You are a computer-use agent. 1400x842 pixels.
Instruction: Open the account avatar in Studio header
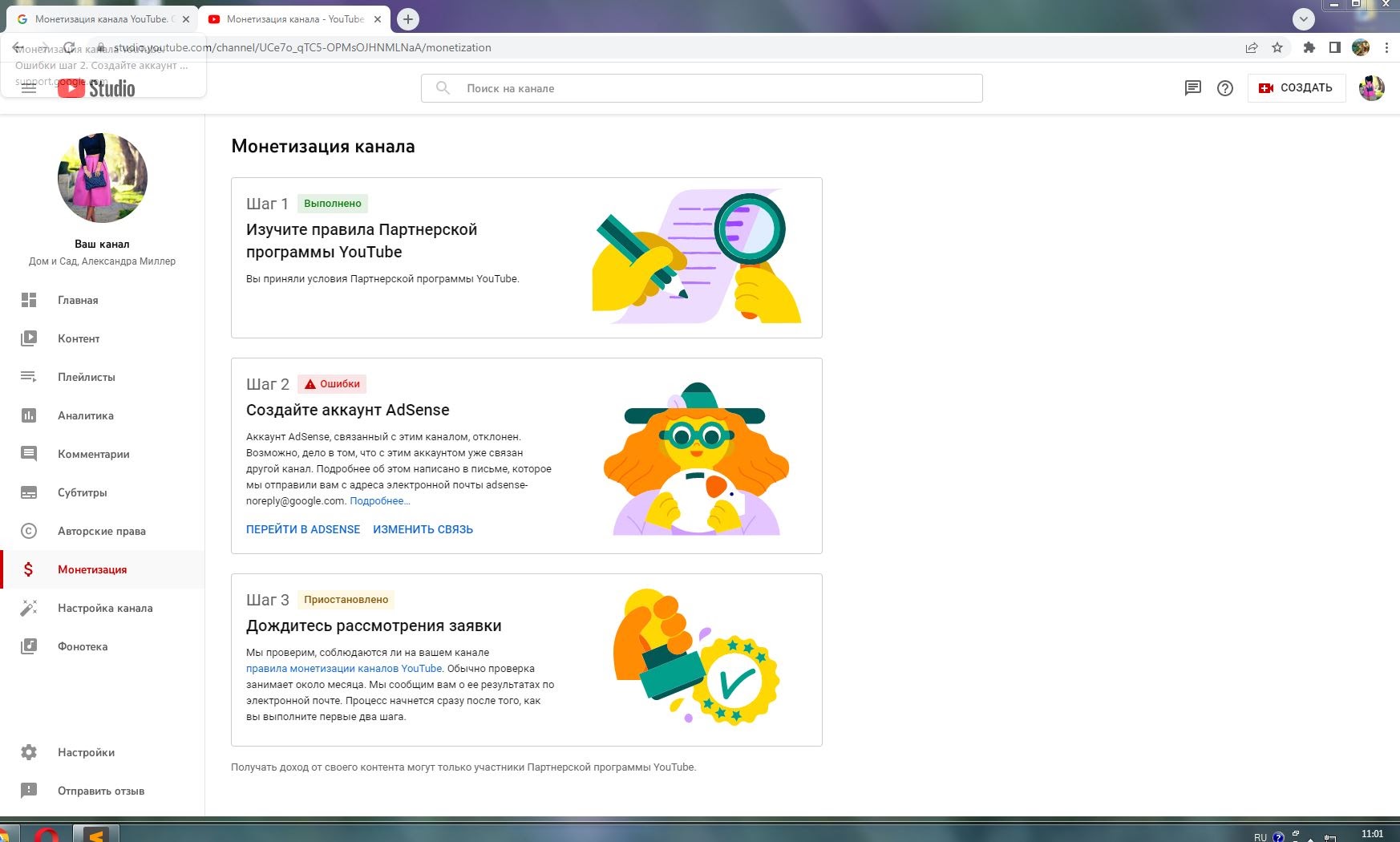[x=1372, y=88]
